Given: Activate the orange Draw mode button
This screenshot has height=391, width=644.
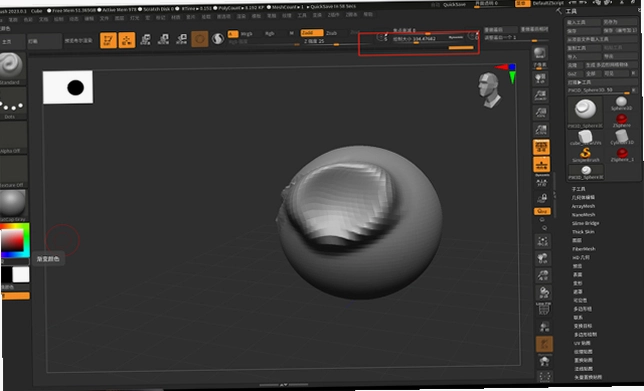Looking at the screenshot, I should click(x=127, y=40).
